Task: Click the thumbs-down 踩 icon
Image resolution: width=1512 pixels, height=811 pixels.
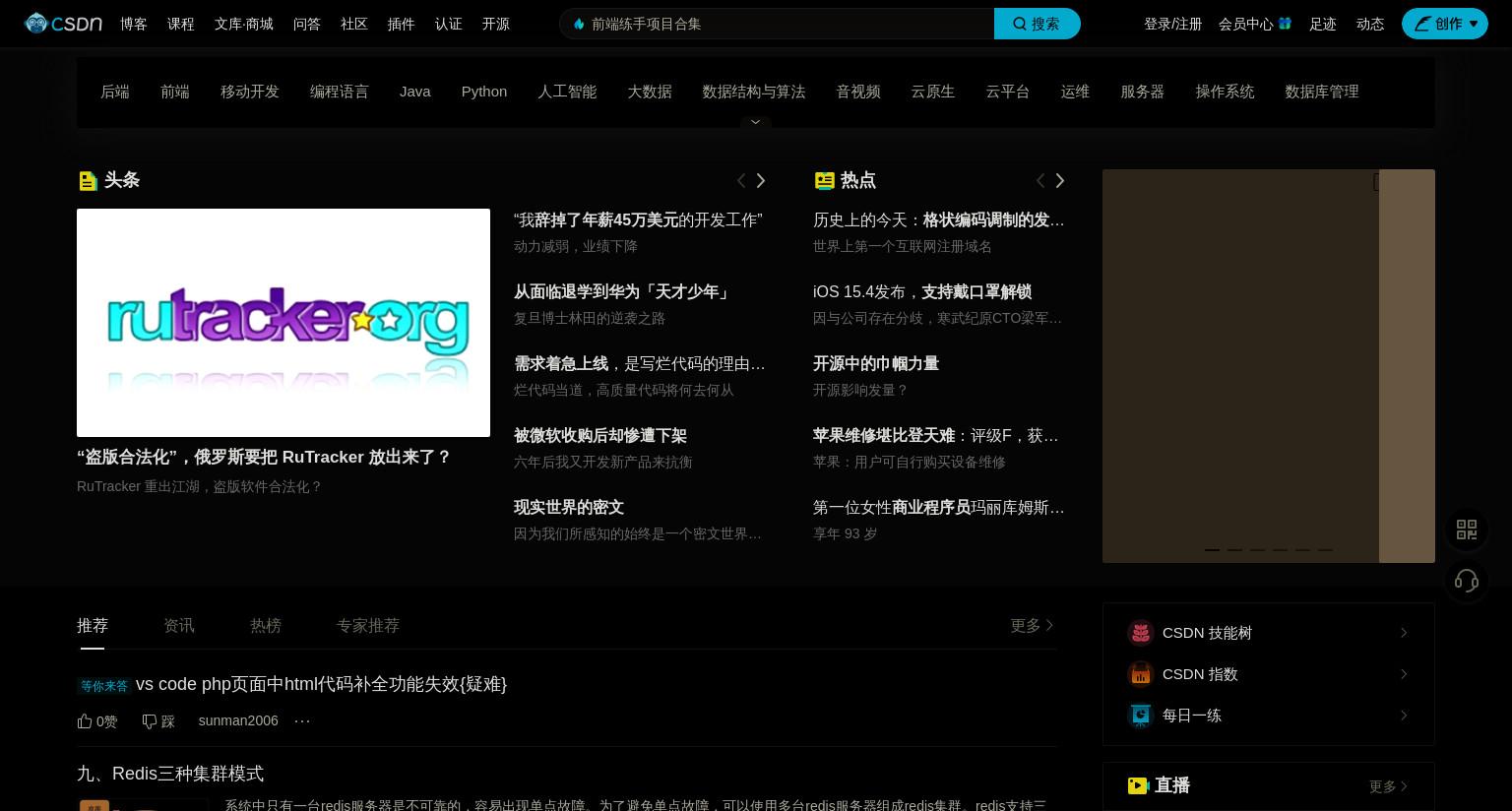Action: click(150, 721)
